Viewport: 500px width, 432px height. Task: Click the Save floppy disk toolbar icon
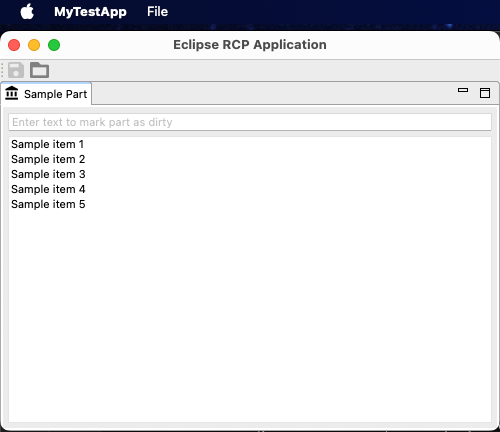click(16, 70)
